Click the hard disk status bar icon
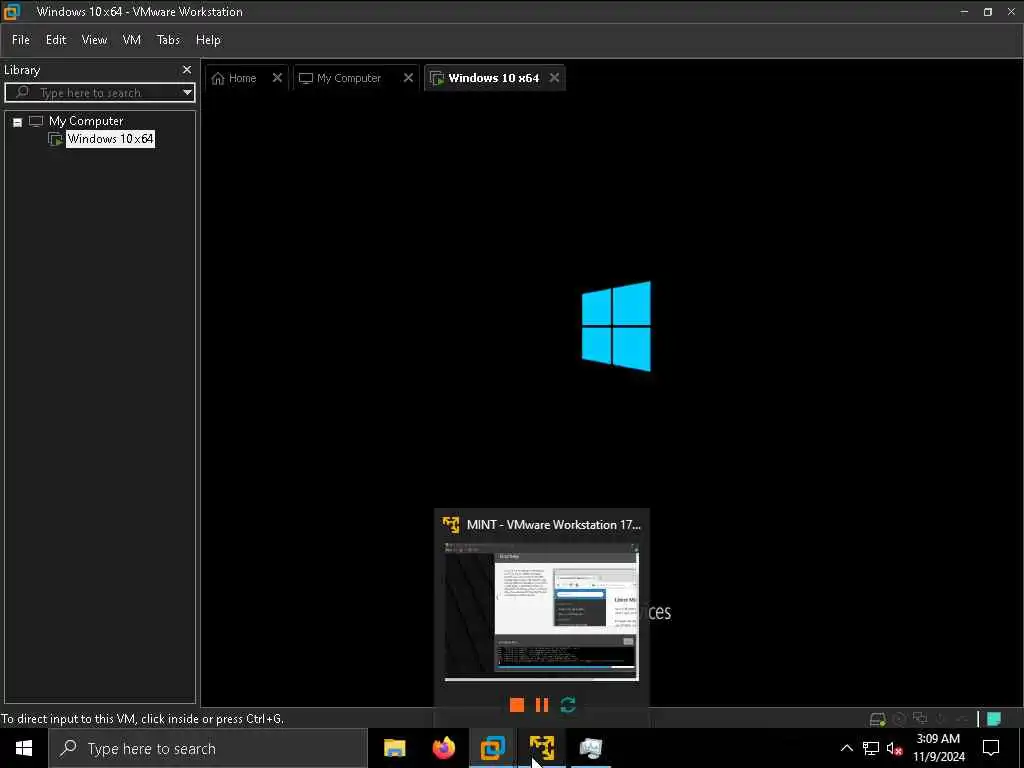 (877, 719)
